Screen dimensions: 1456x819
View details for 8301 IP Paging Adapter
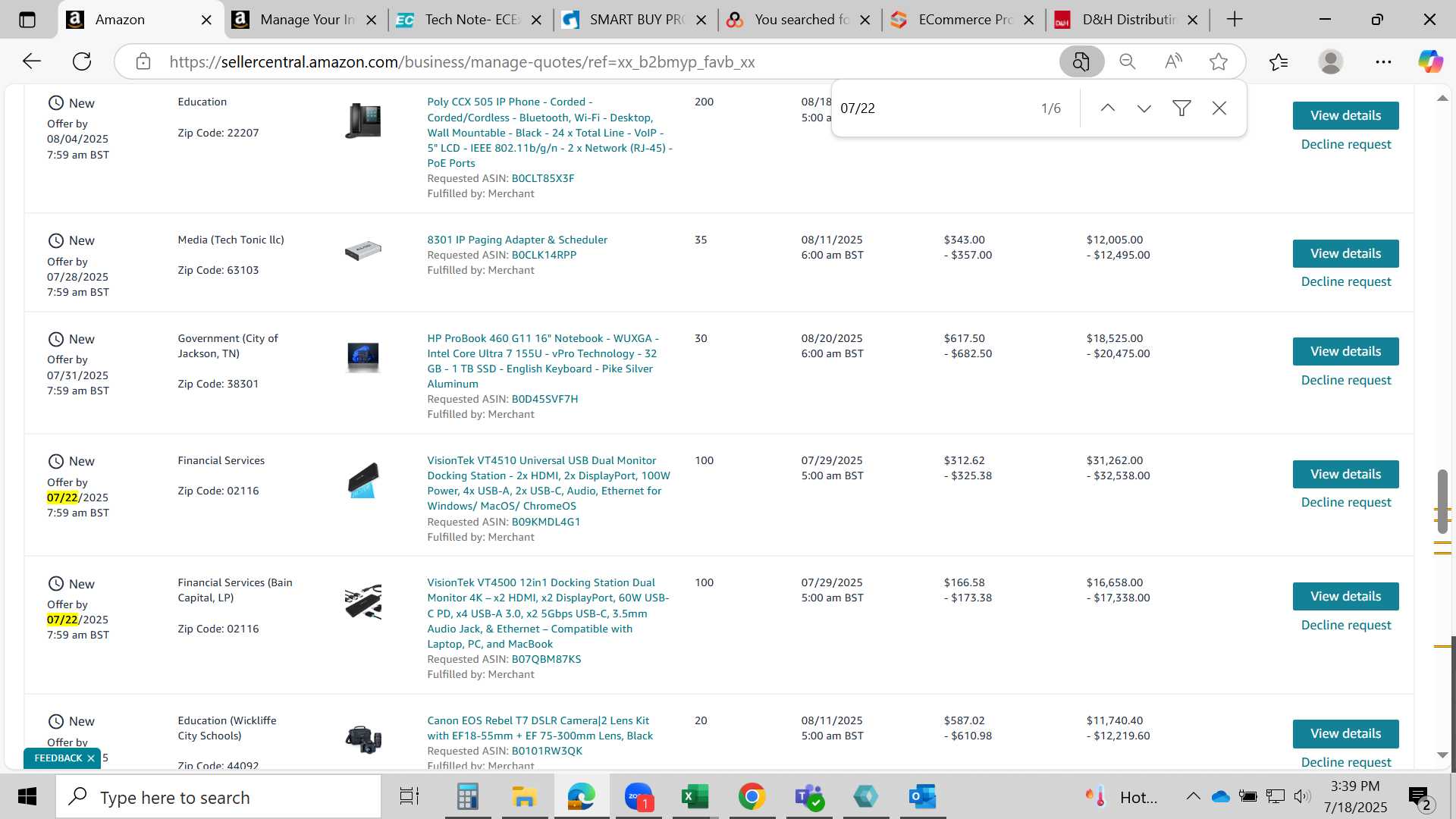click(1345, 253)
